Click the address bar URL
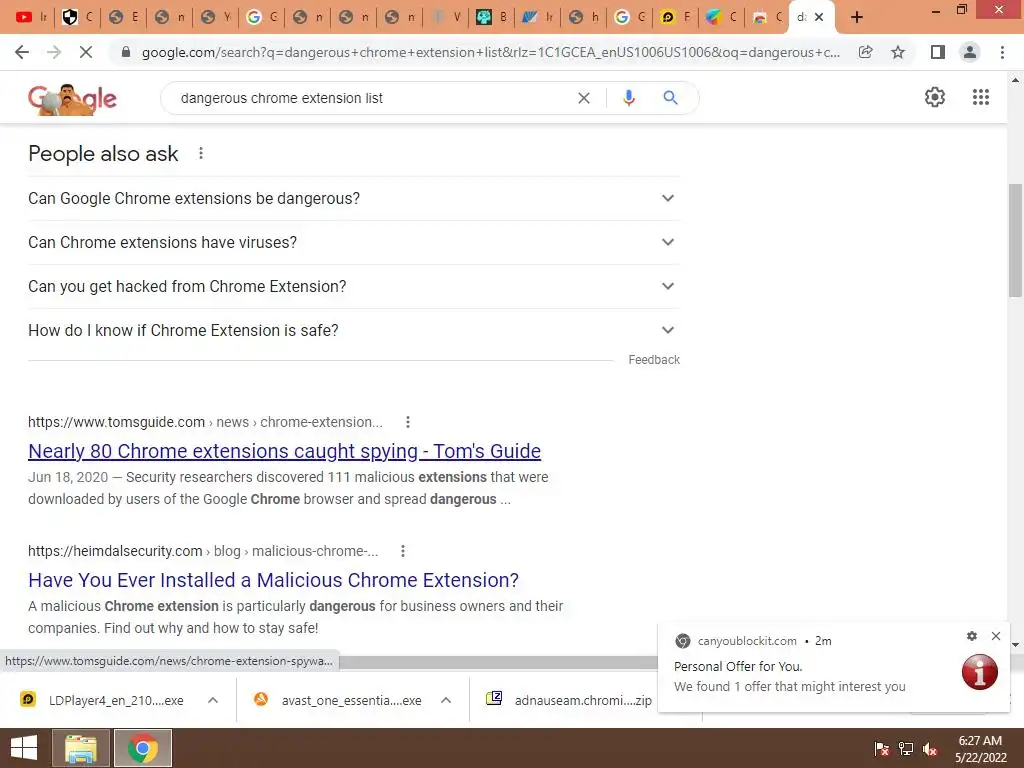This screenshot has width=1024, height=768. pyautogui.click(x=490, y=52)
